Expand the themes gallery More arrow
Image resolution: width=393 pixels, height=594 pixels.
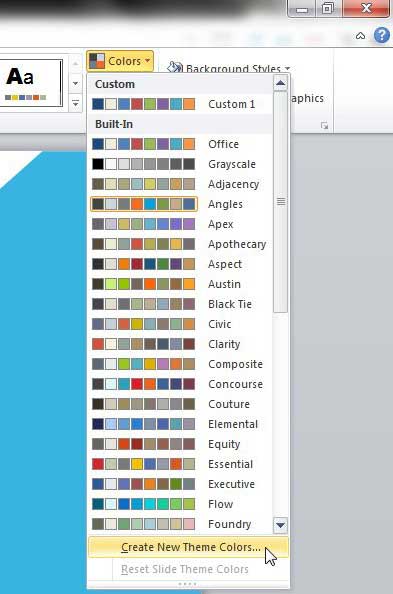[x=75, y=103]
